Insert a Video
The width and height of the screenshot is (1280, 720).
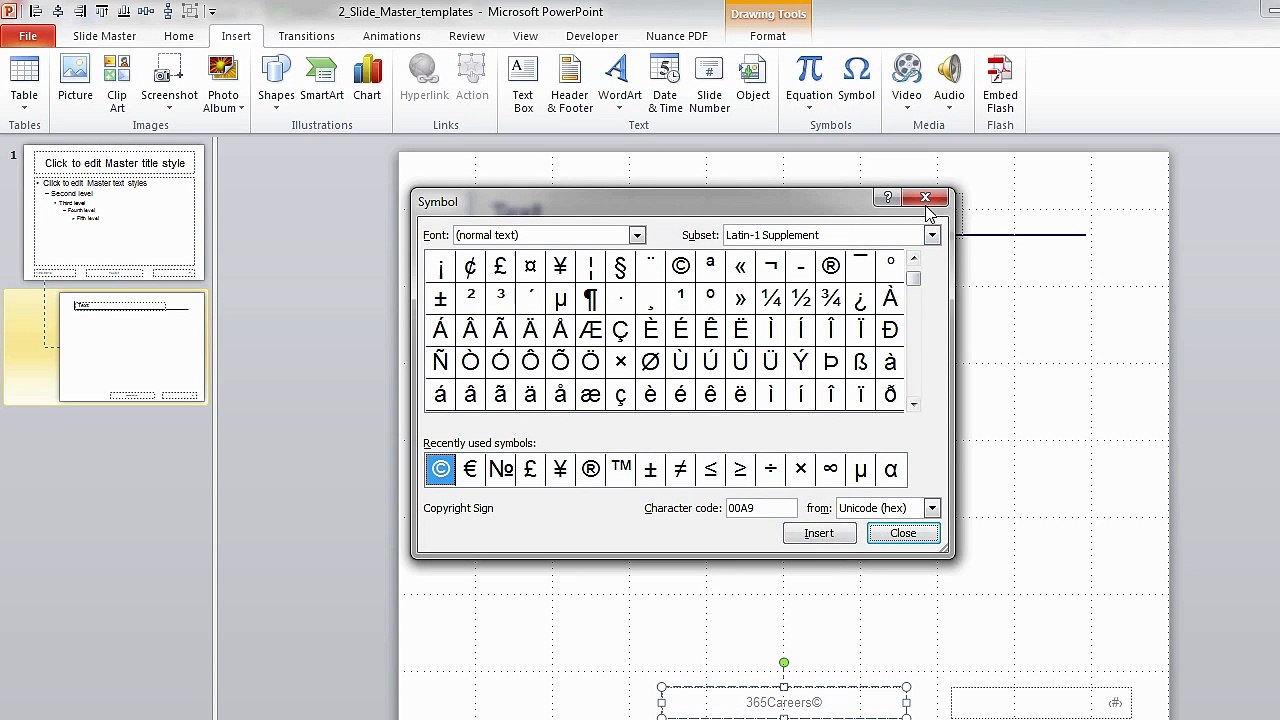tap(907, 83)
